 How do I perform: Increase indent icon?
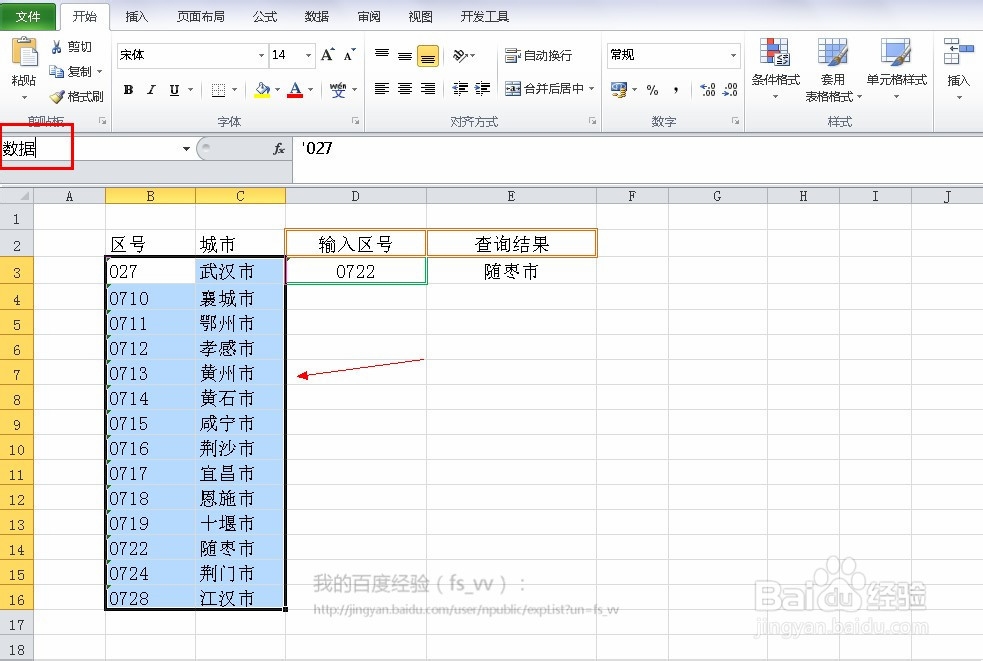tap(483, 88)
